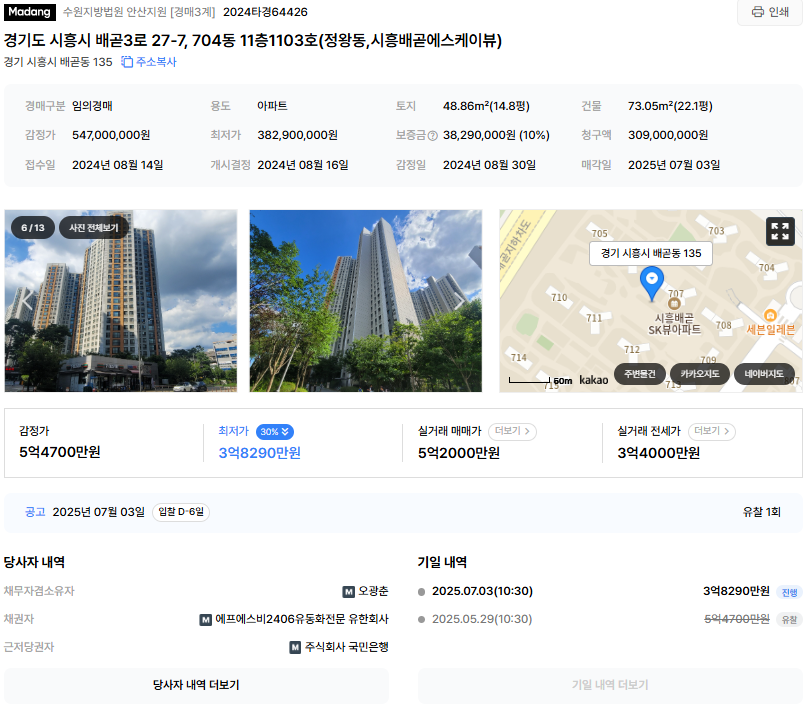Open 네이버지도 map link
805x711 pixels.
[764, 374]
